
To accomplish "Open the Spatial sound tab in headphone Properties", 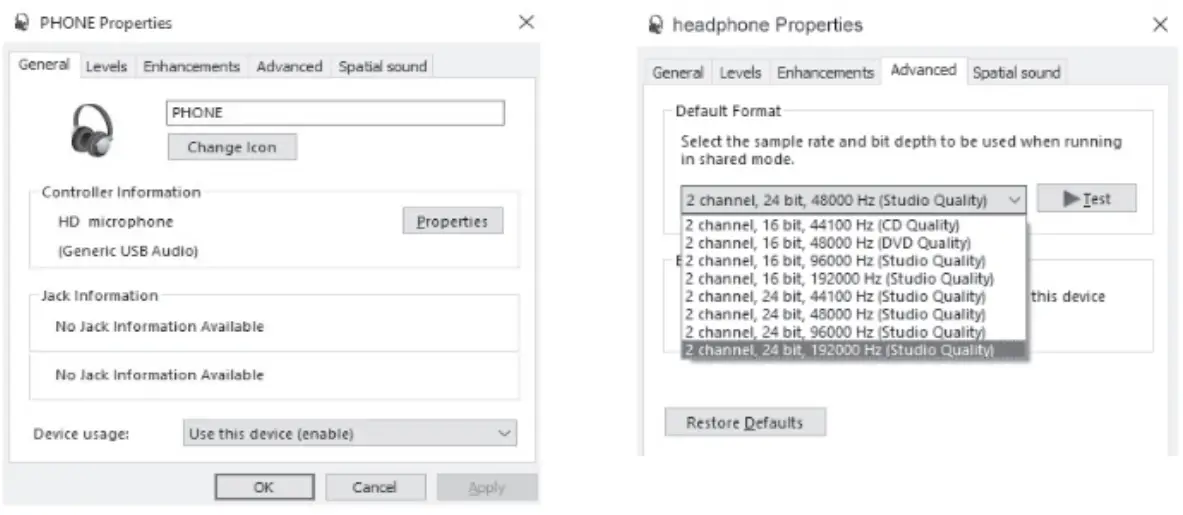I will [1017, 73].
